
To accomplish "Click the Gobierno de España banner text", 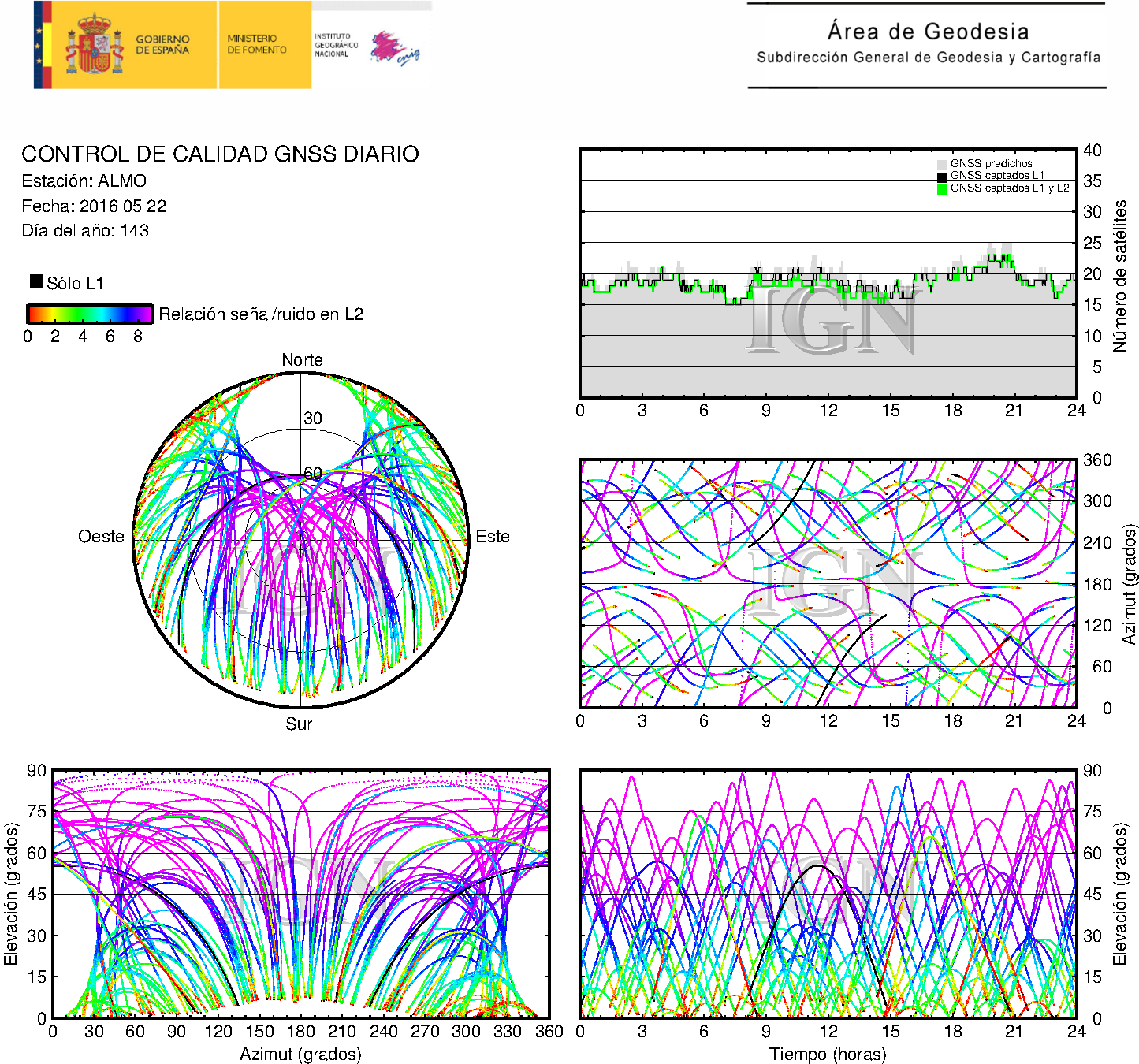I will 162,45.
